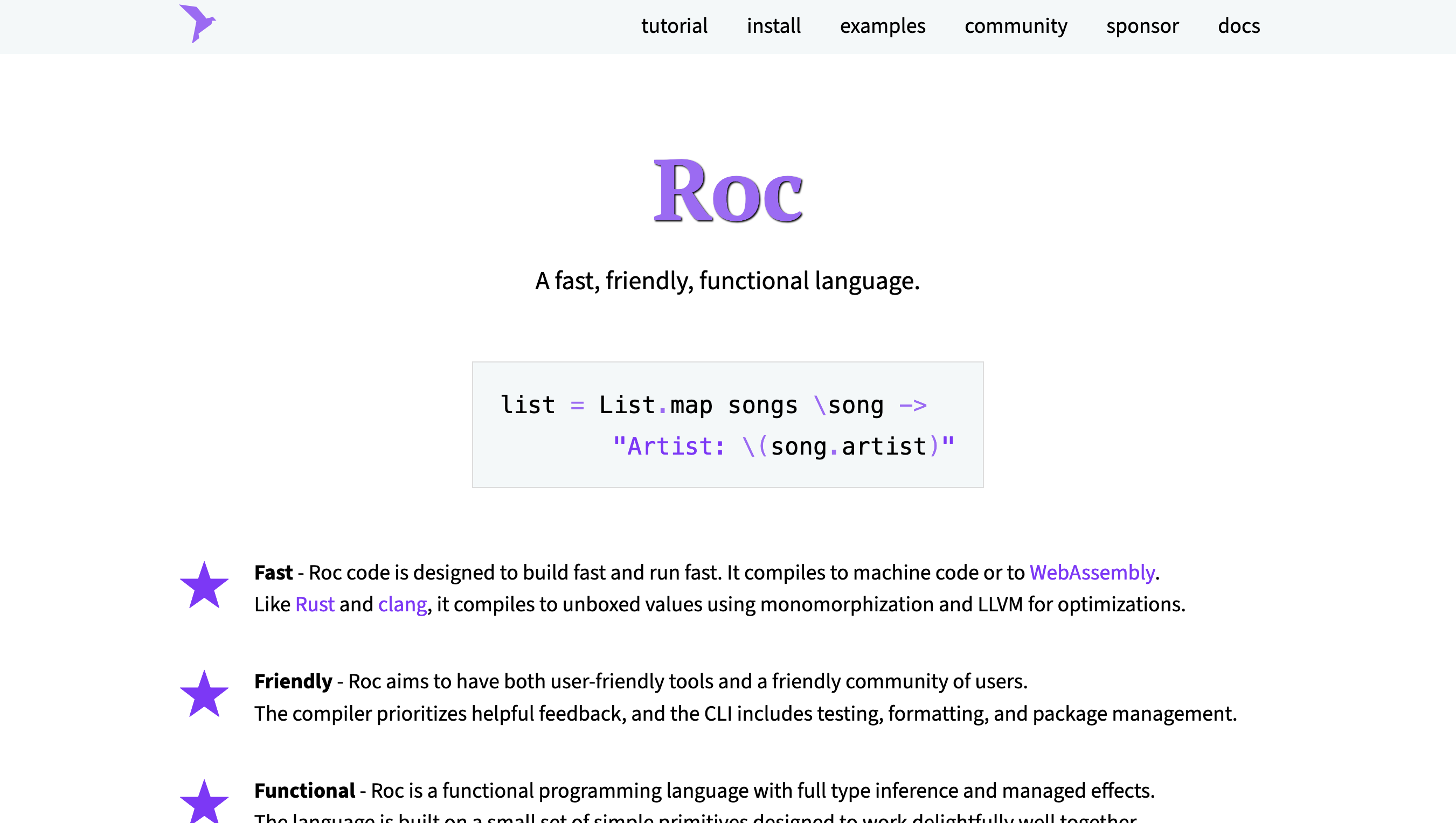Open the tutorial navigation item

point(674,26)
